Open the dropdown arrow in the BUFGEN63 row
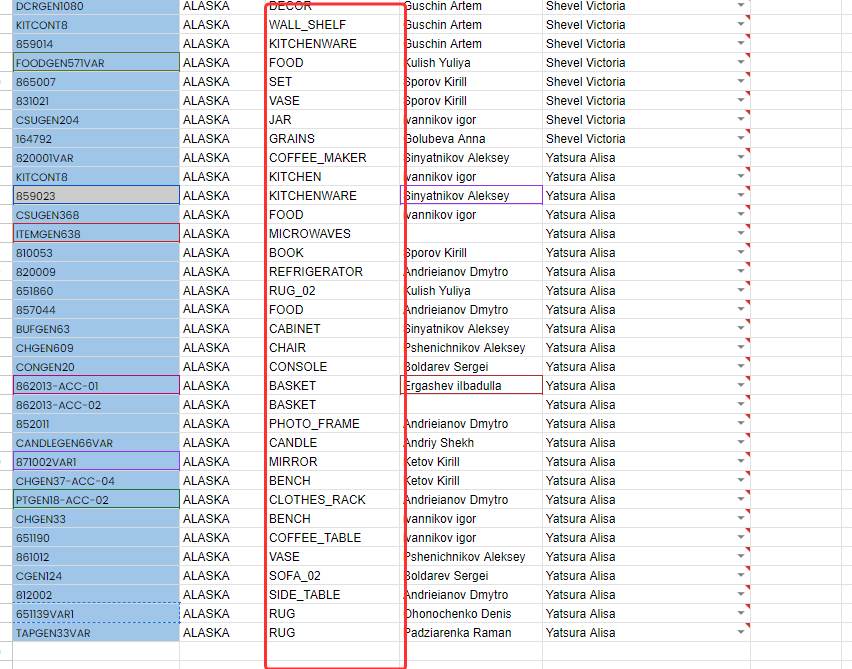852x669 pixels. 741,328
